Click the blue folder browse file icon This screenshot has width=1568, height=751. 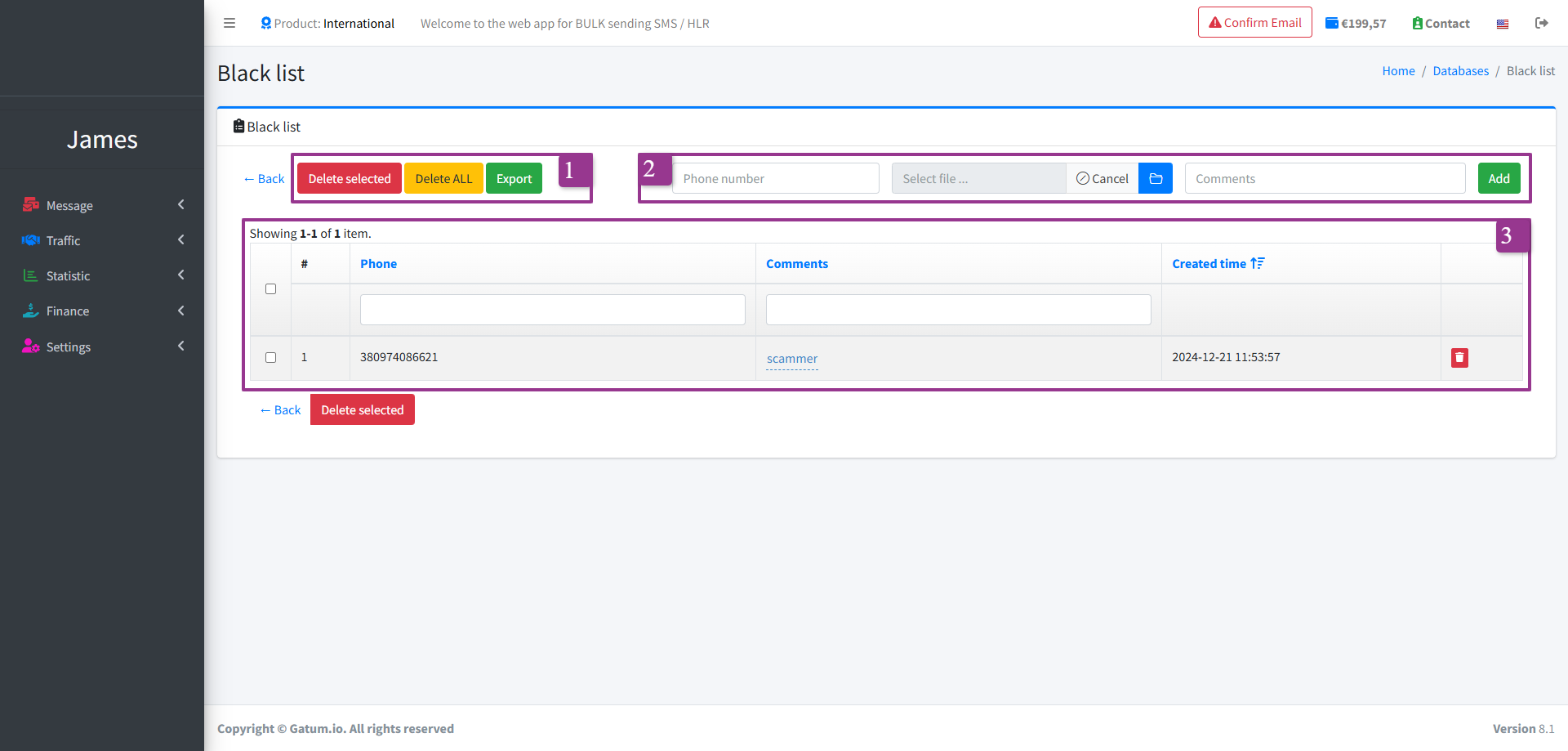pyautogui.click(x=1156, y=178)
